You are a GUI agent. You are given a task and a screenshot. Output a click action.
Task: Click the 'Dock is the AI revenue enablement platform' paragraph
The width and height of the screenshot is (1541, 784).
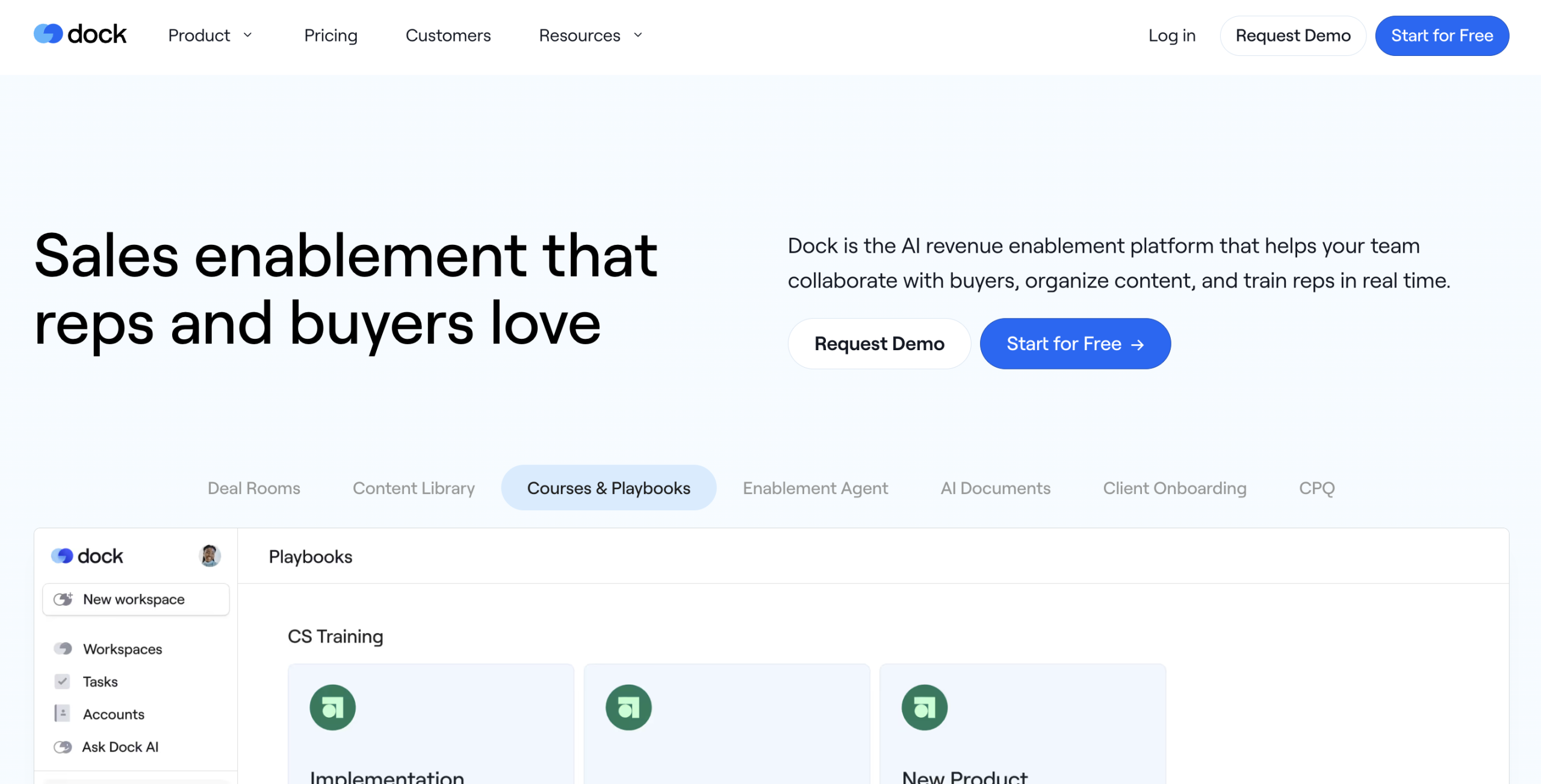1119,263
